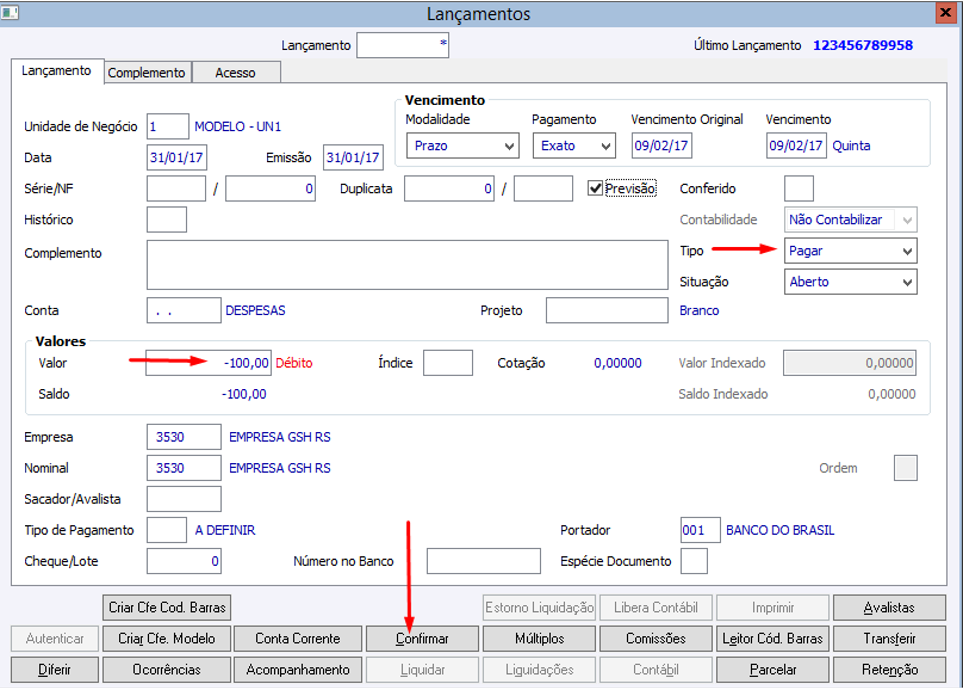The width and height of the screenshot is (963, 688).
Task: Click the Retenção button
Action: [889, 670]
